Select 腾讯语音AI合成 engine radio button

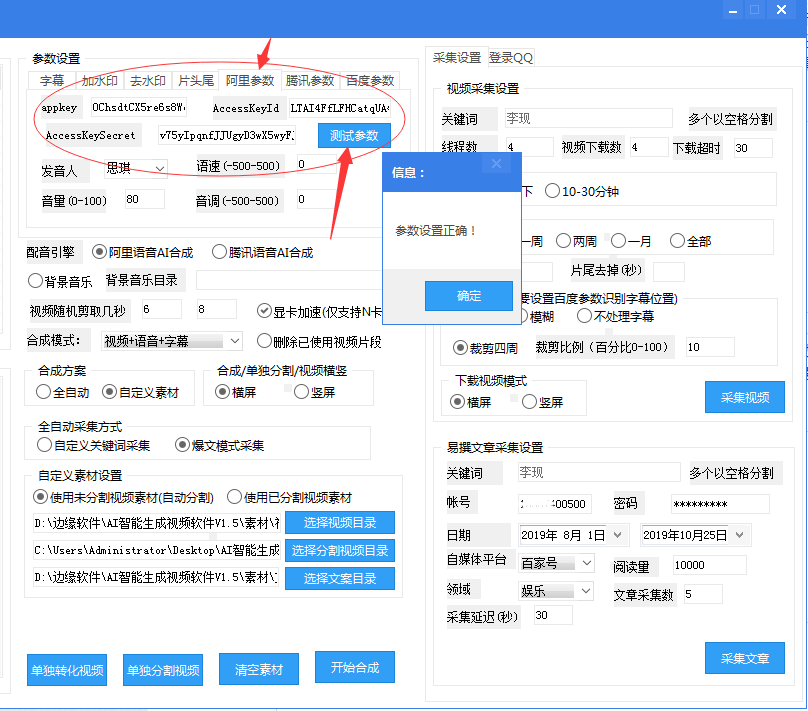(262, 252)
